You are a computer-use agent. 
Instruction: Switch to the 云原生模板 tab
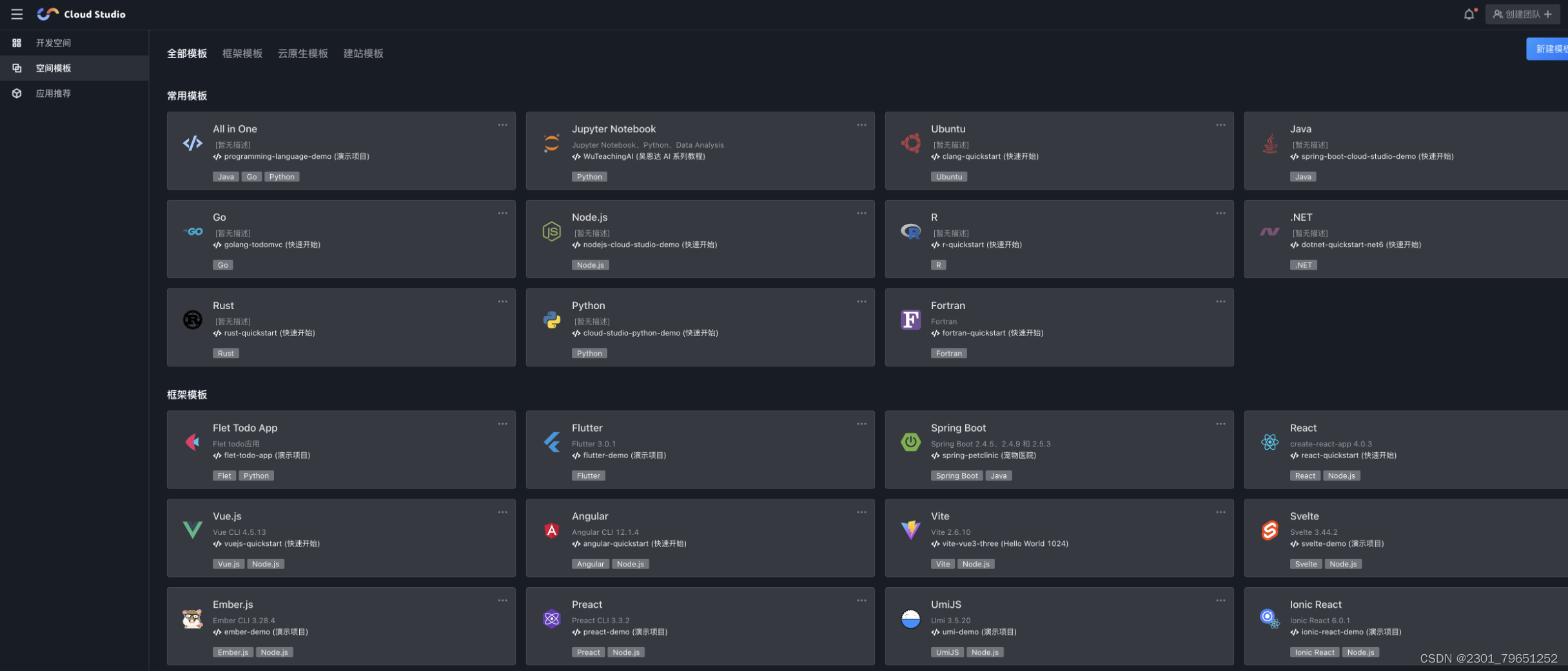click(303, 54)
